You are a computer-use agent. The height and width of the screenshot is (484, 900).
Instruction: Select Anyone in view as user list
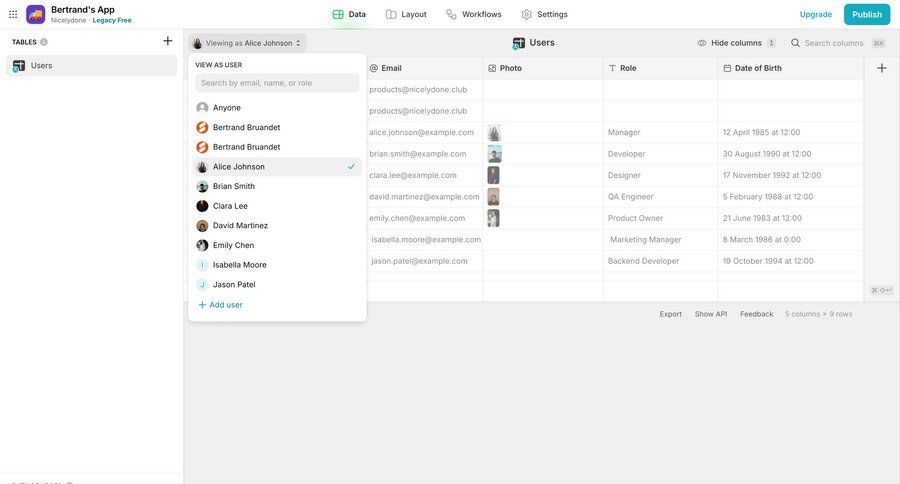(226, 108)
